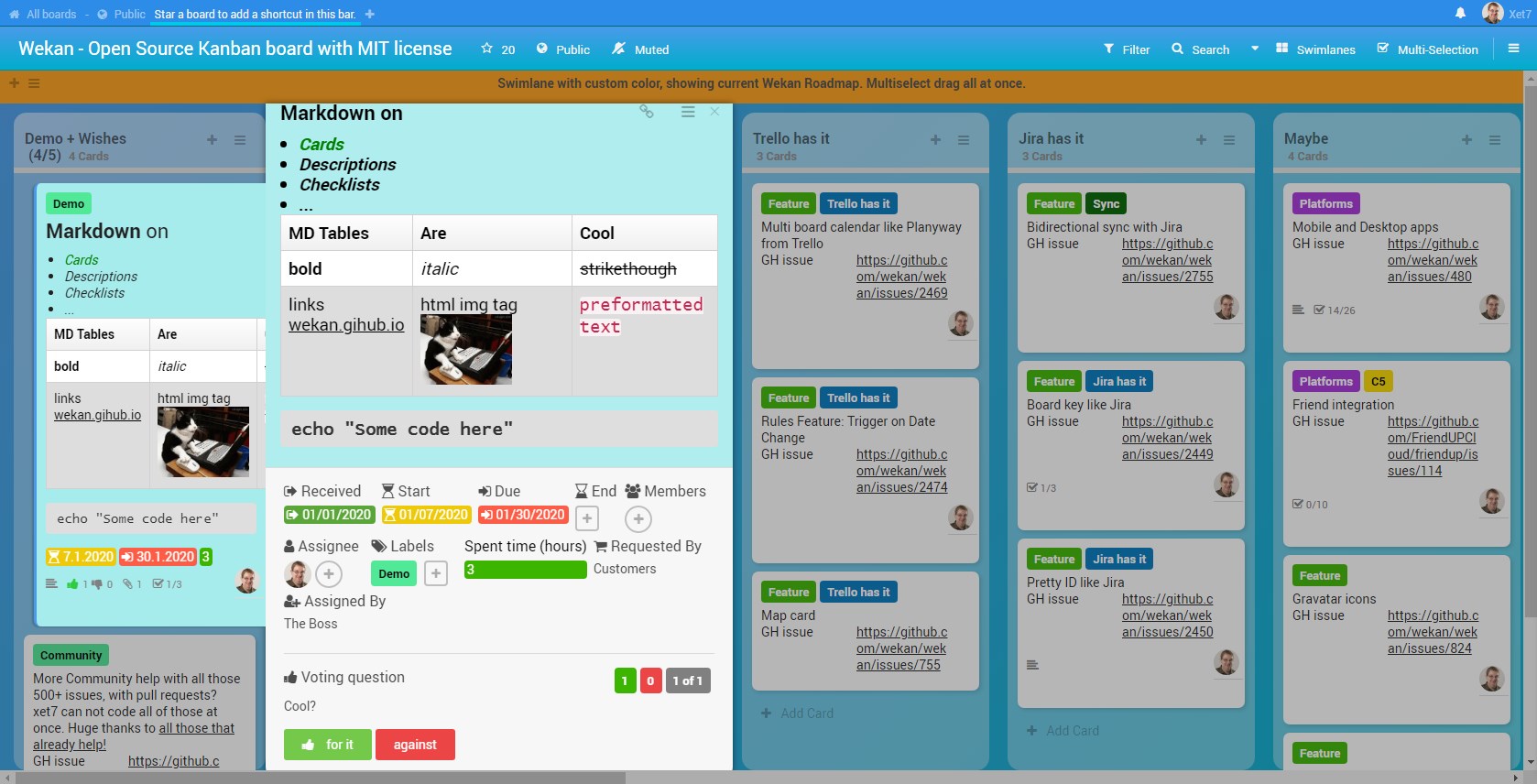
Task: Open the Xet7 user avatar menu
Action: coord(1493,13)
